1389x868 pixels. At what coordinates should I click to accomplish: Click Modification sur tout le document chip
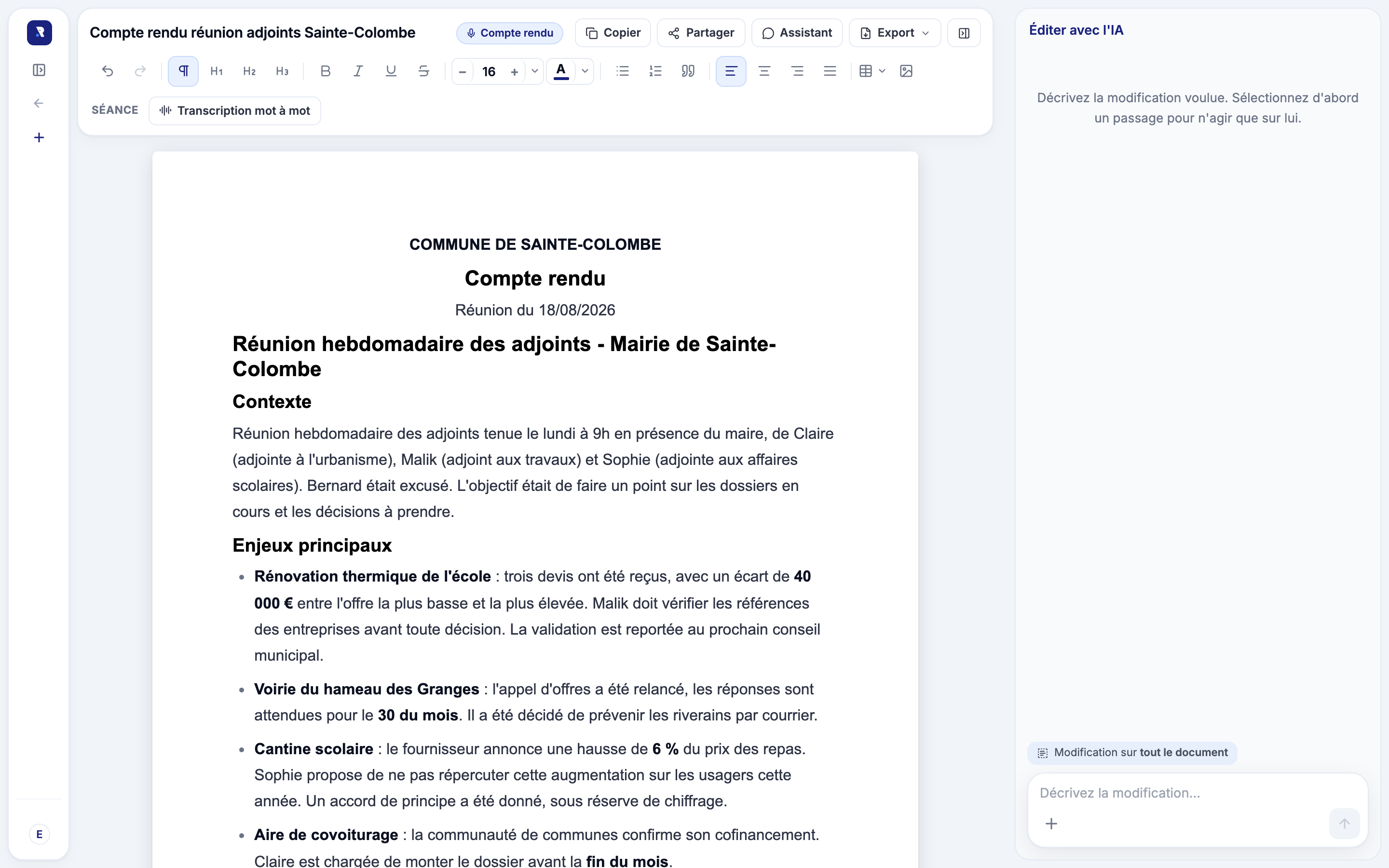coord(1132,753)
